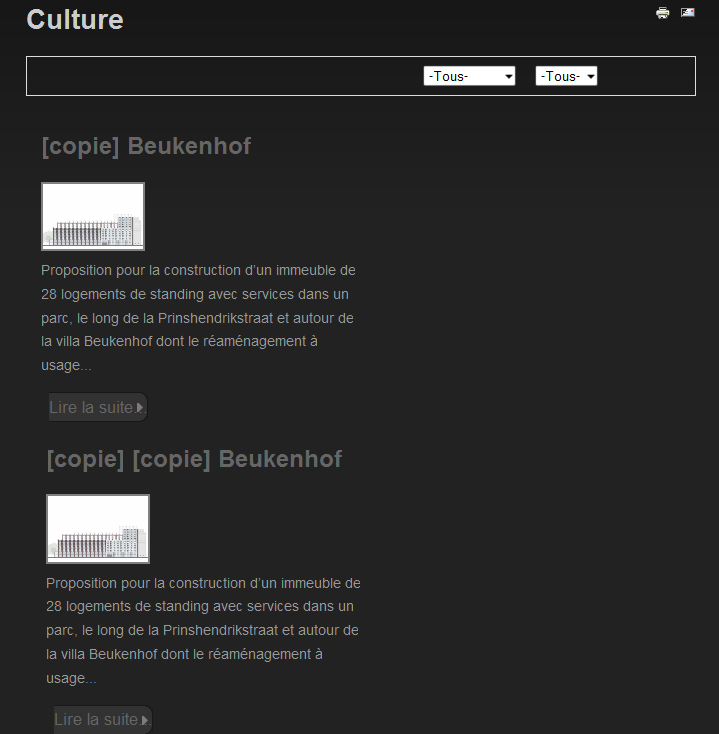719x734 pixels.
Task: Click 'Lire la suite' under first article
Action: click(98, 407)
